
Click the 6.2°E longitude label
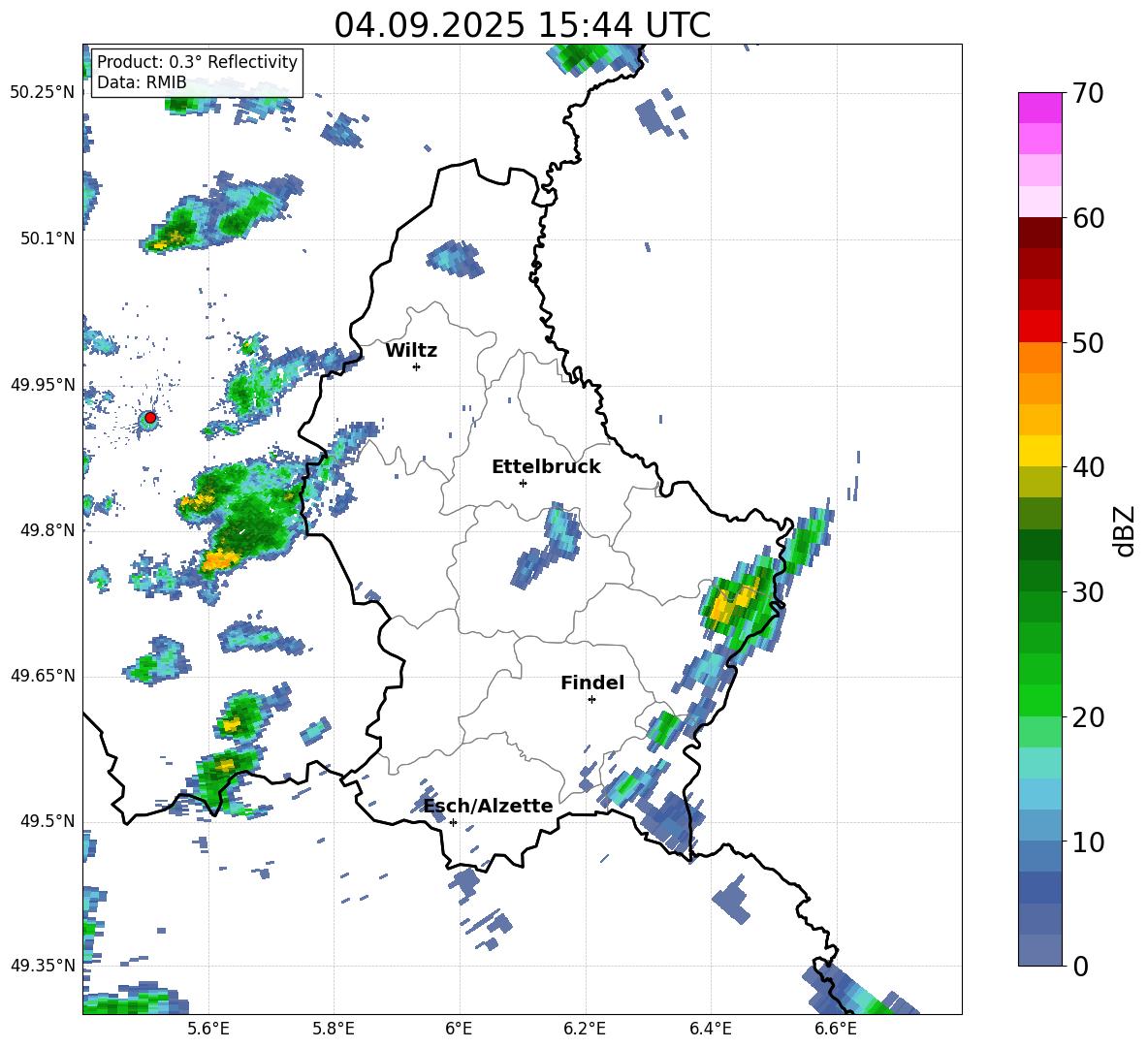(585, 1029)
